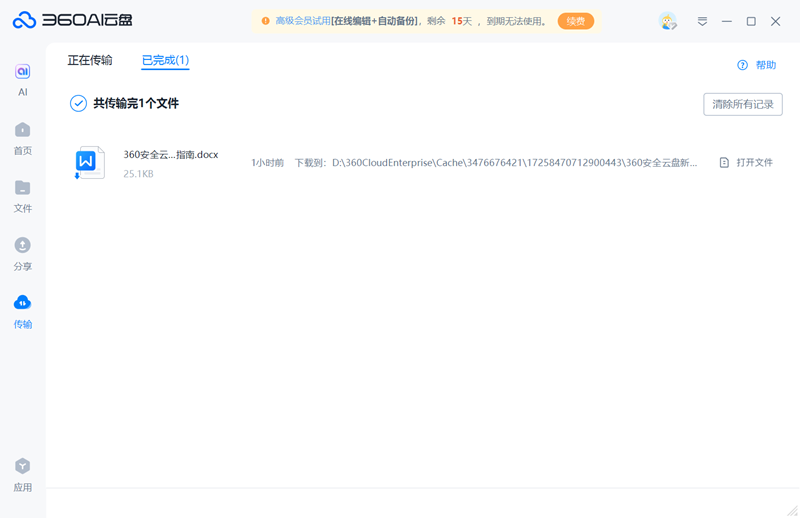Image resolution: width=800 pixels, height=518 pixels.
Task: Open the AI assistant in the sidebar
Action: click(22, 78)
